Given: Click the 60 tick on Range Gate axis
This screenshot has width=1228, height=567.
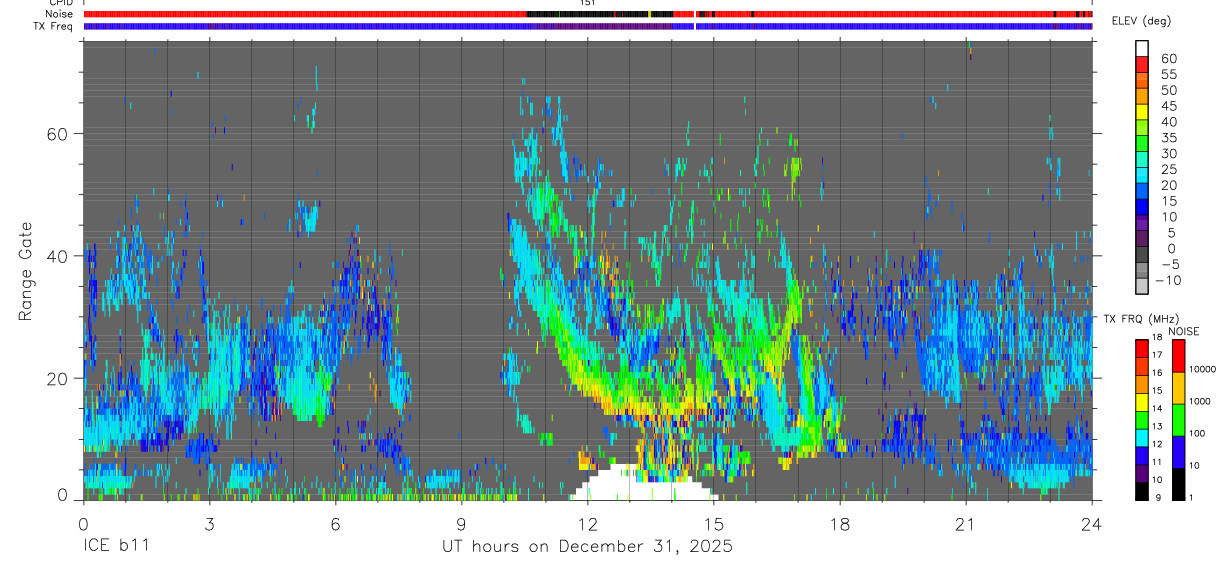Looking at the screenshot, I should click(57, 133).
